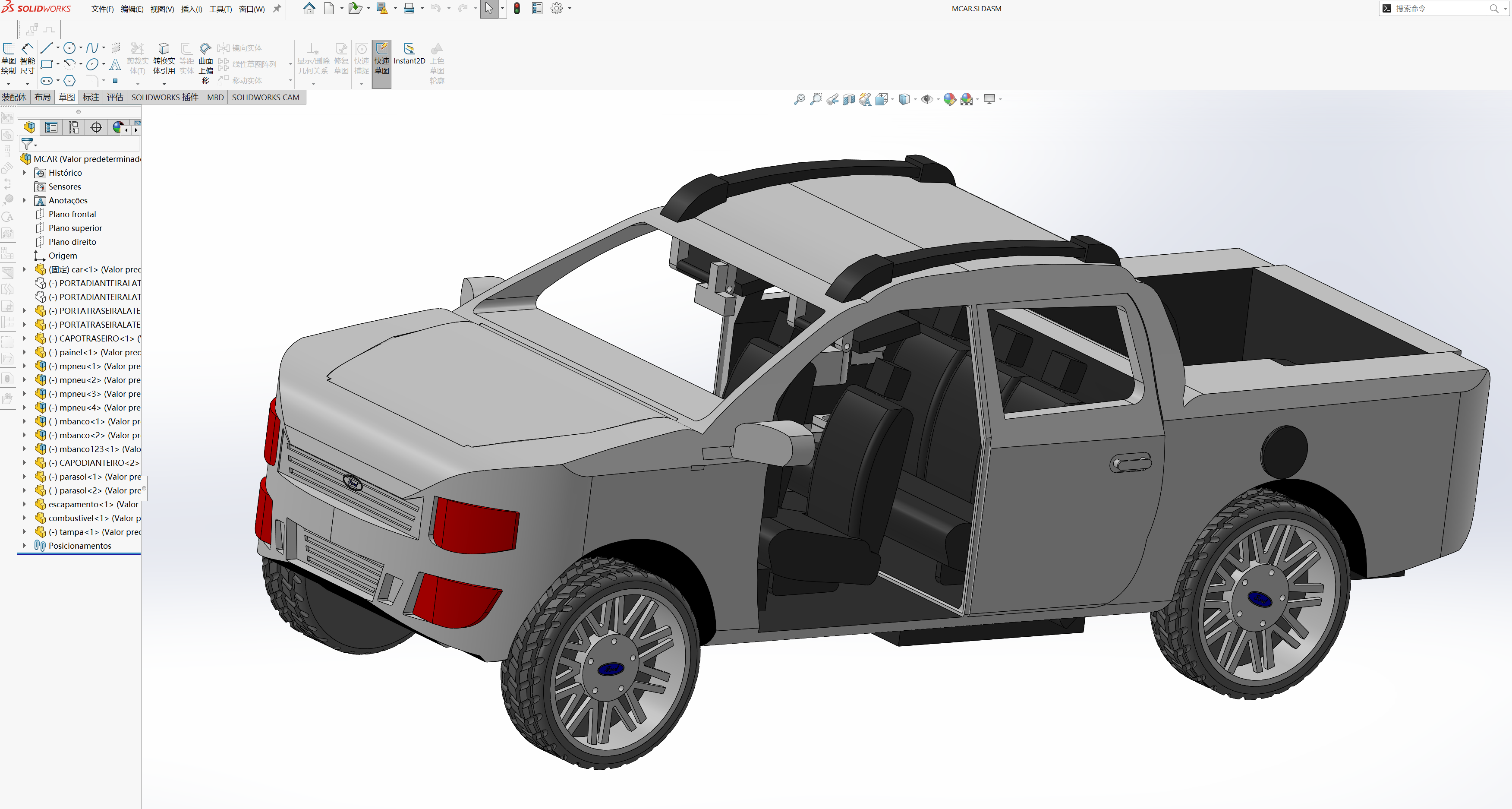Open the Display Style dropdown arrow
The image size is (1512, 809).
click(916, 99)
